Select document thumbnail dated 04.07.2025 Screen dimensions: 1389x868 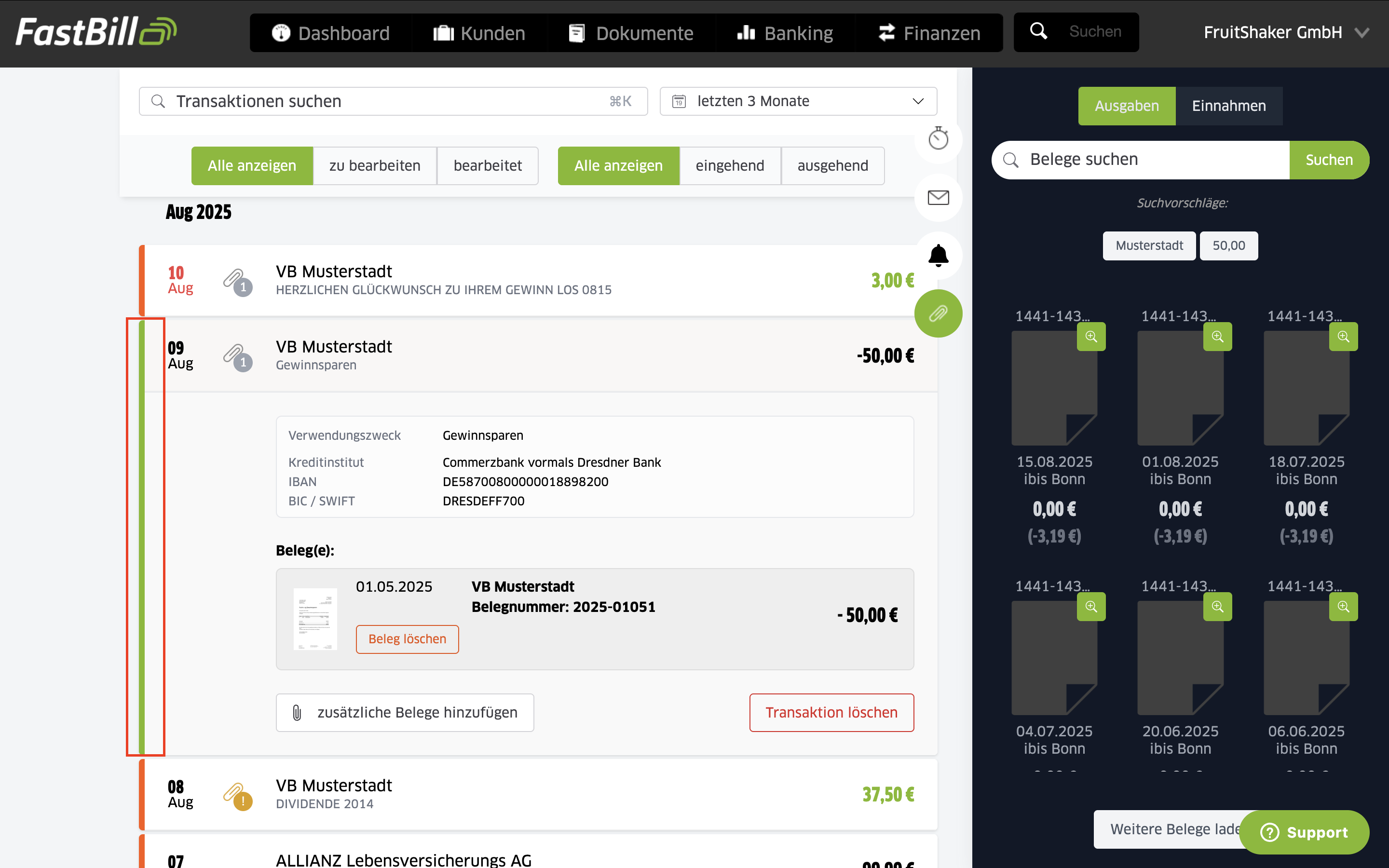(x=1054, y=657)
